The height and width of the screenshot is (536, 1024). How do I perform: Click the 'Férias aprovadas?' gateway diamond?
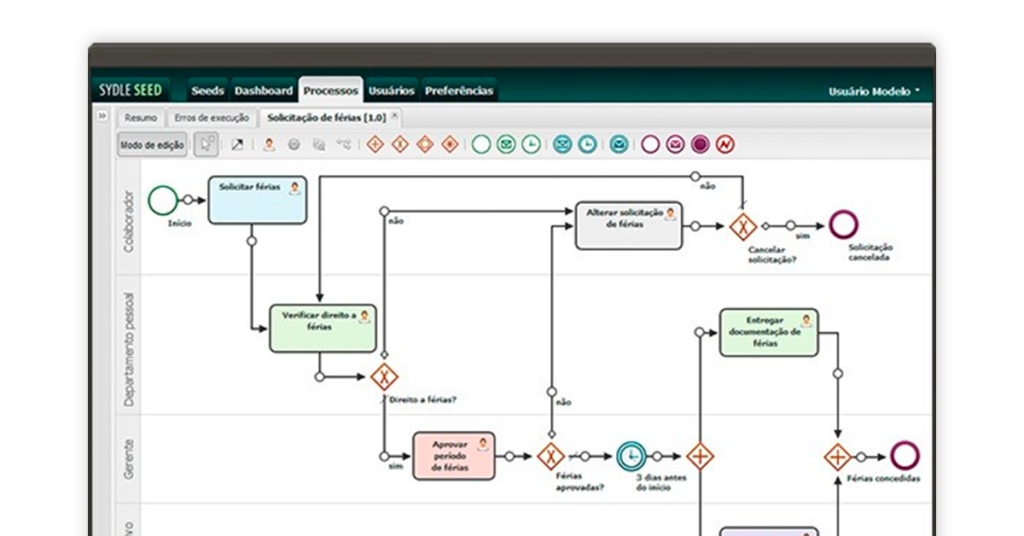click(551, 456)
